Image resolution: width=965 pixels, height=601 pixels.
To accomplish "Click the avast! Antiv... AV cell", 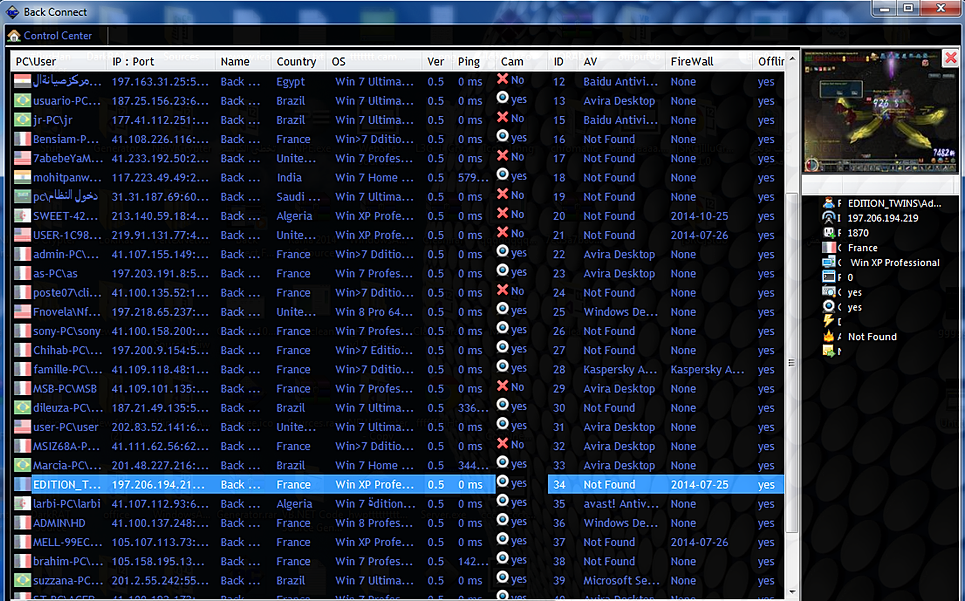I will coord(621,504).
